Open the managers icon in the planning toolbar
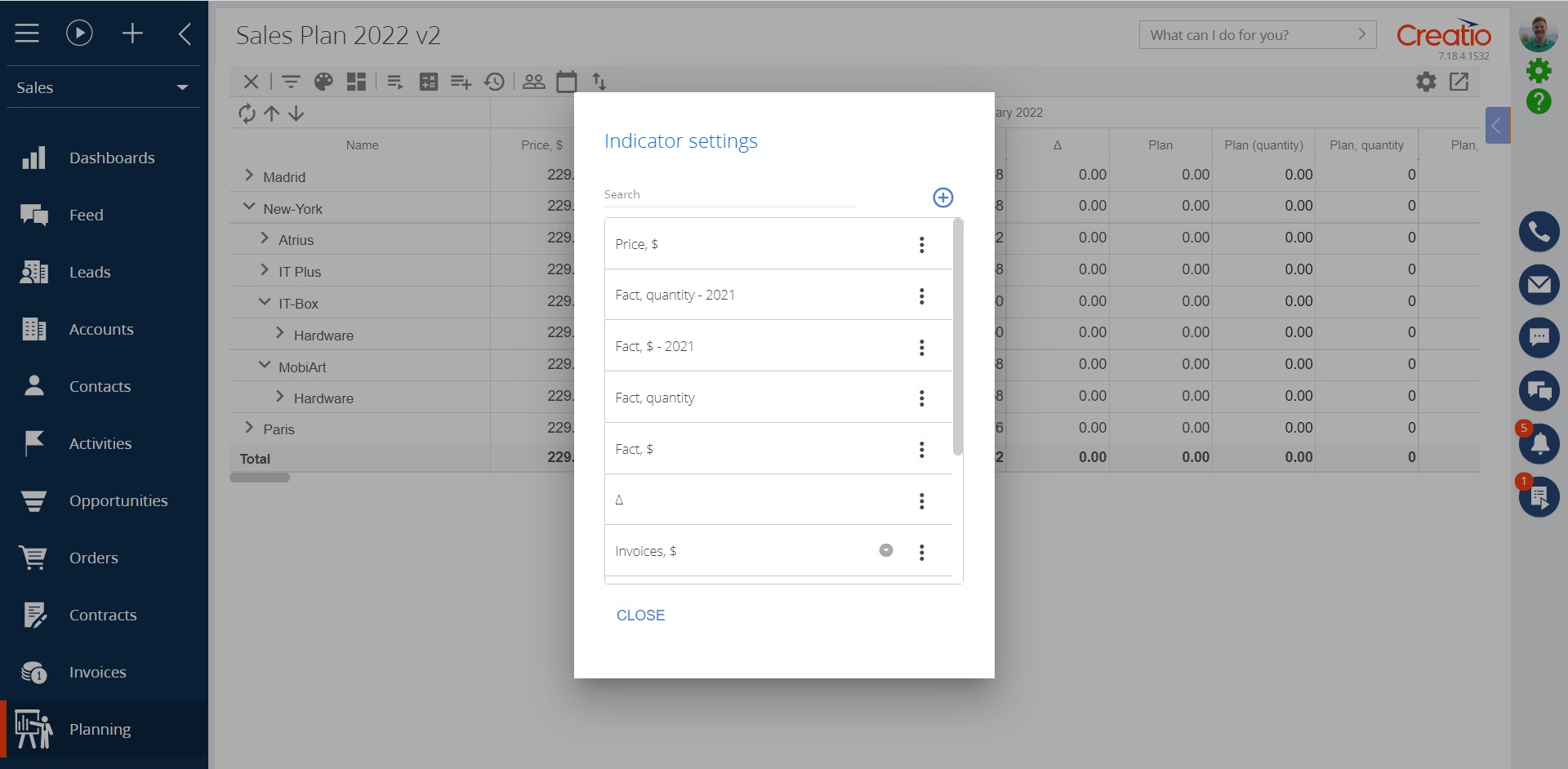This screenshot has width=1568, height=769. point(534,82)
